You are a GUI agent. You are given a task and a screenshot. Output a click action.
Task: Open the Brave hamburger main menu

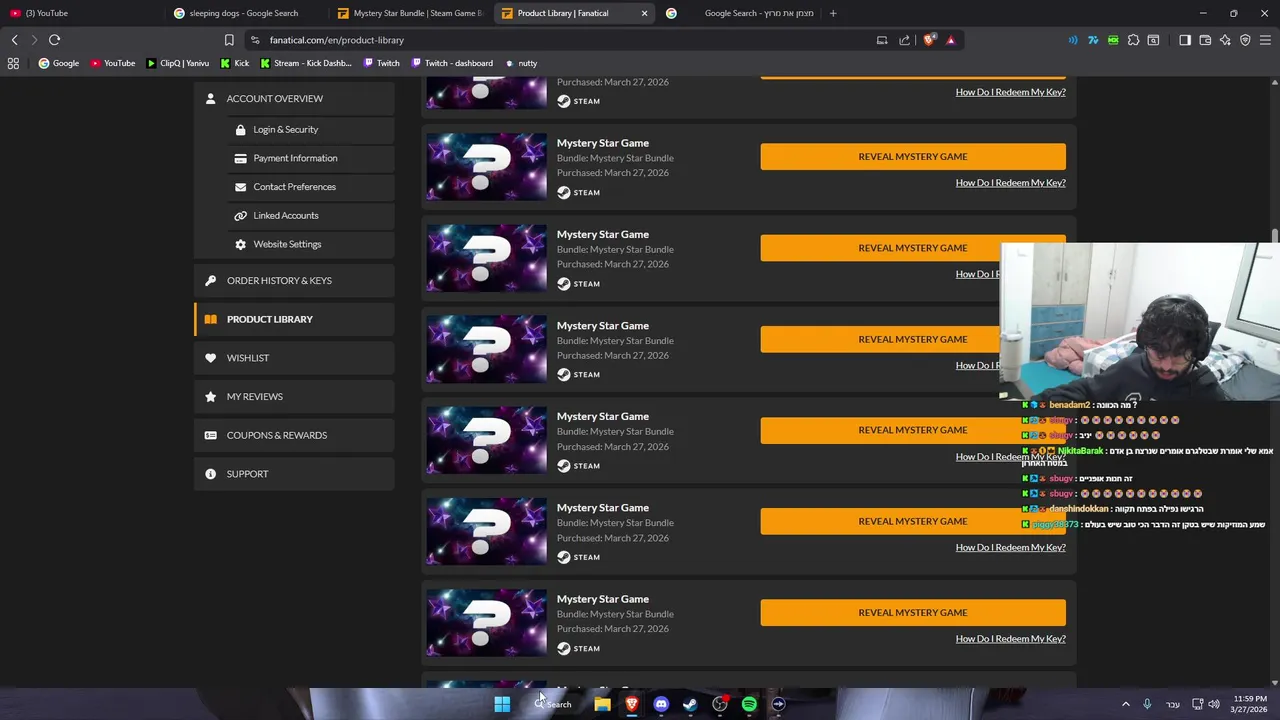pos(1265,40)
